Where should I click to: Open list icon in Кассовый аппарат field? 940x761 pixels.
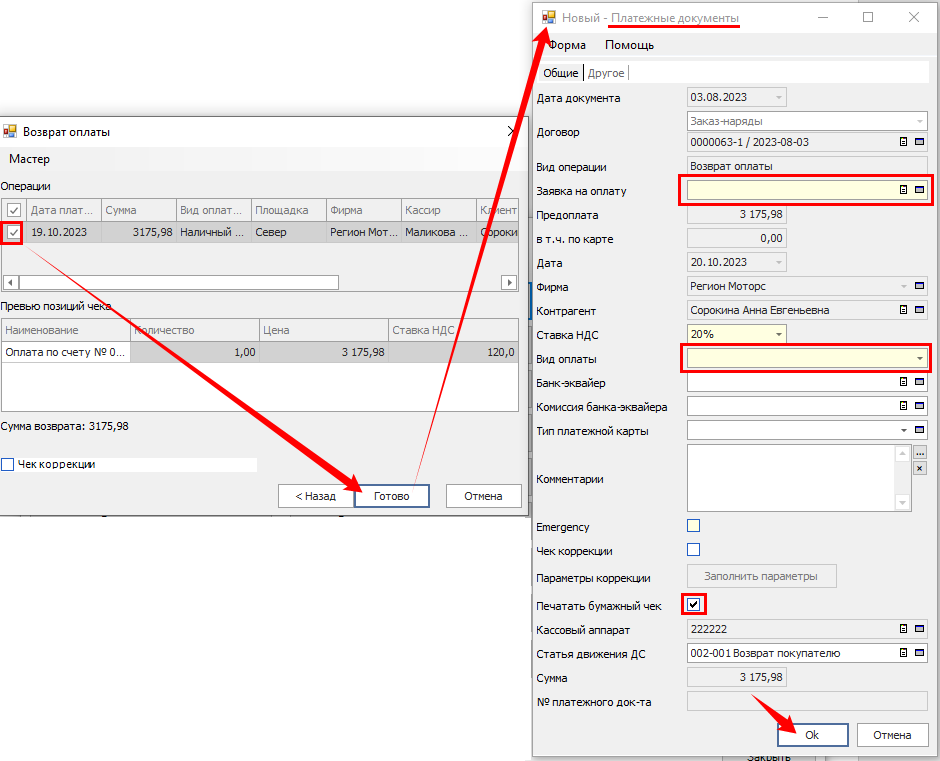tap(903, 629)
